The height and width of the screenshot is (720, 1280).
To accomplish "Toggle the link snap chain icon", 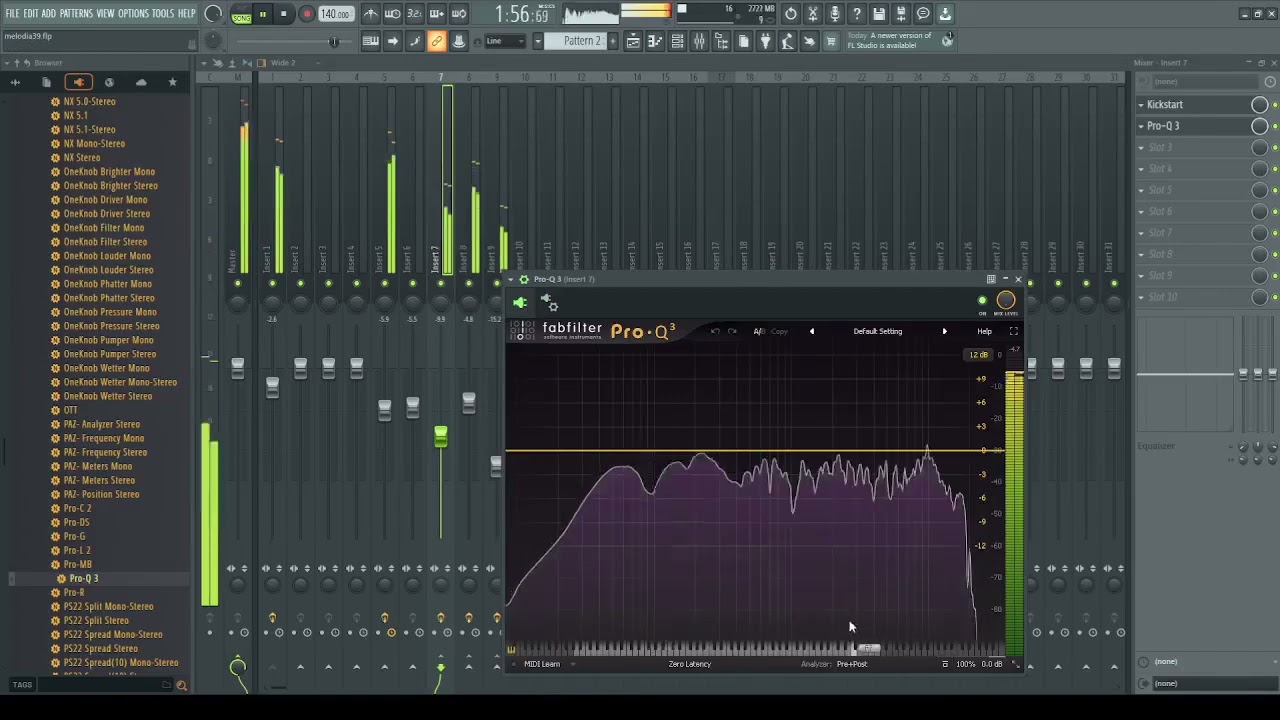I will pyautogui.click(x=436, y=41).
